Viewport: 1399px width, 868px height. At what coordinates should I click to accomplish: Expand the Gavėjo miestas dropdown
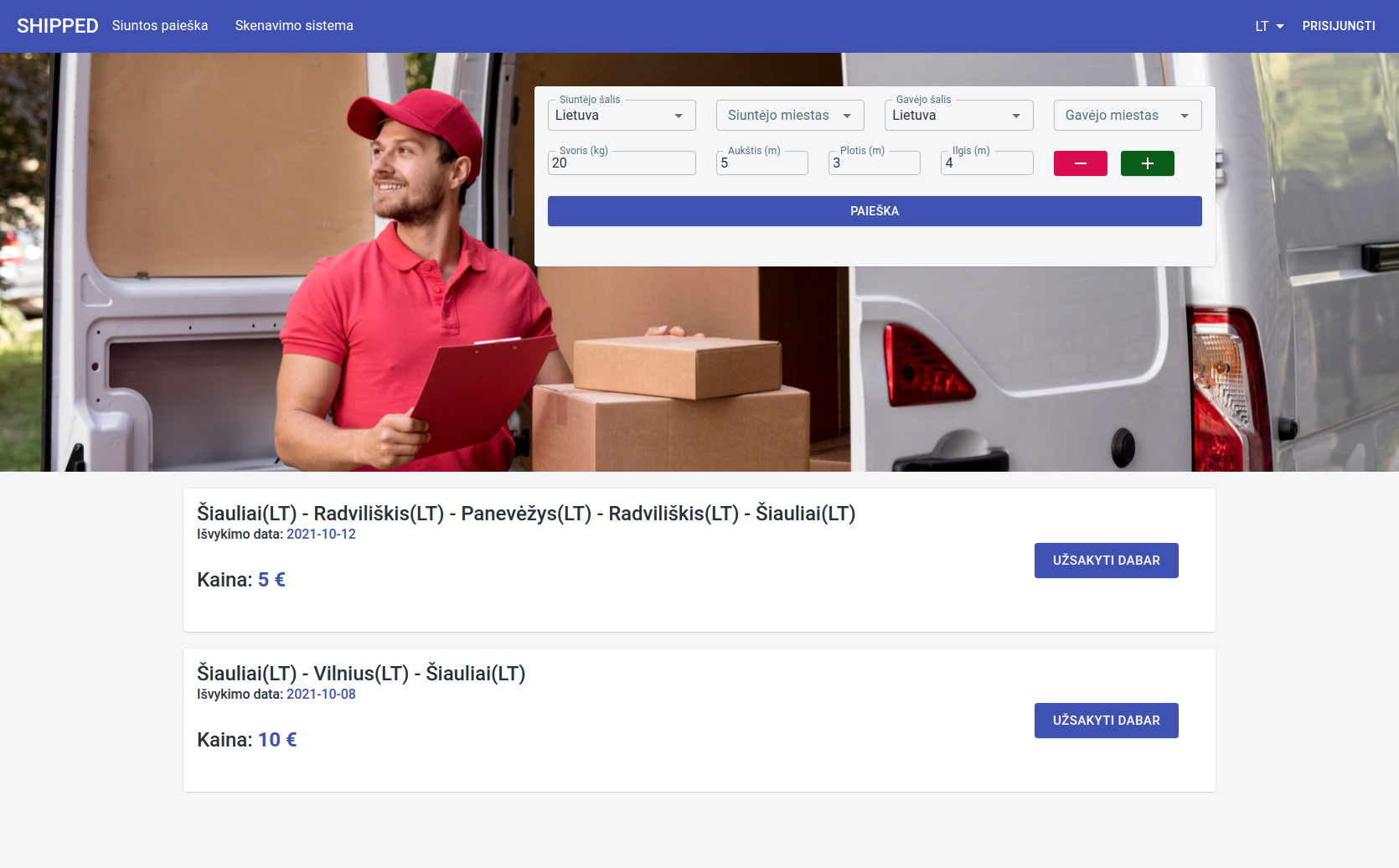coord(1127,116)
